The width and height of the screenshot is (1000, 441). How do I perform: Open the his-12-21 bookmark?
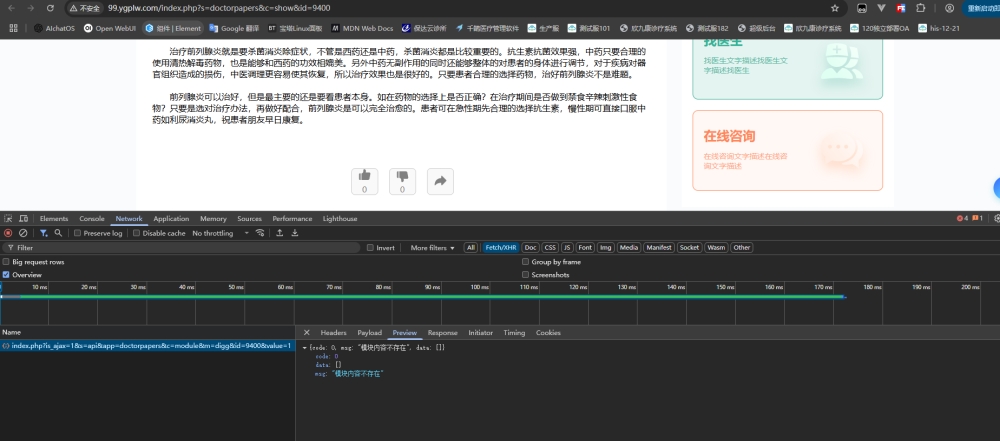point(939,28)
